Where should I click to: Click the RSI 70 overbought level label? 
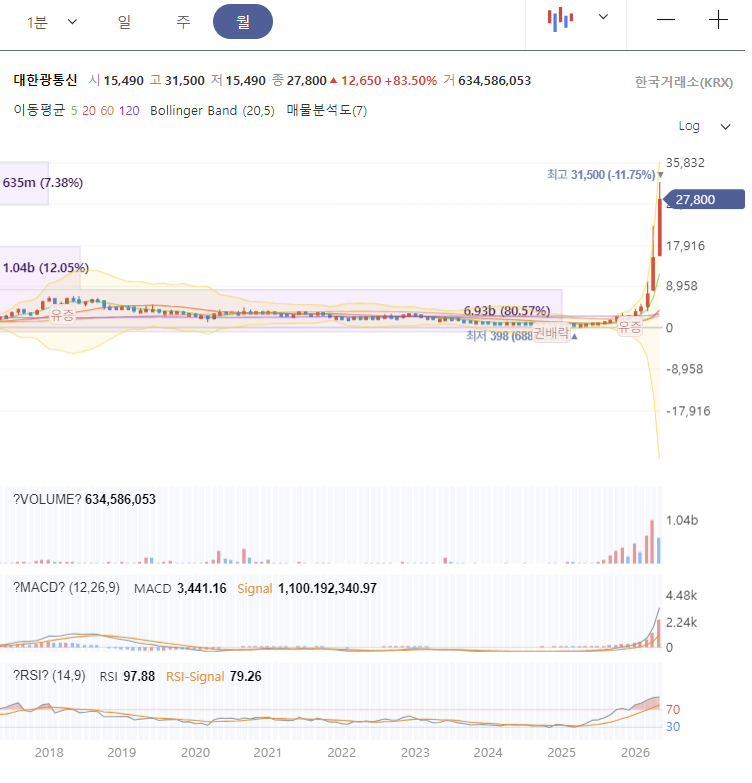point(673,710)
